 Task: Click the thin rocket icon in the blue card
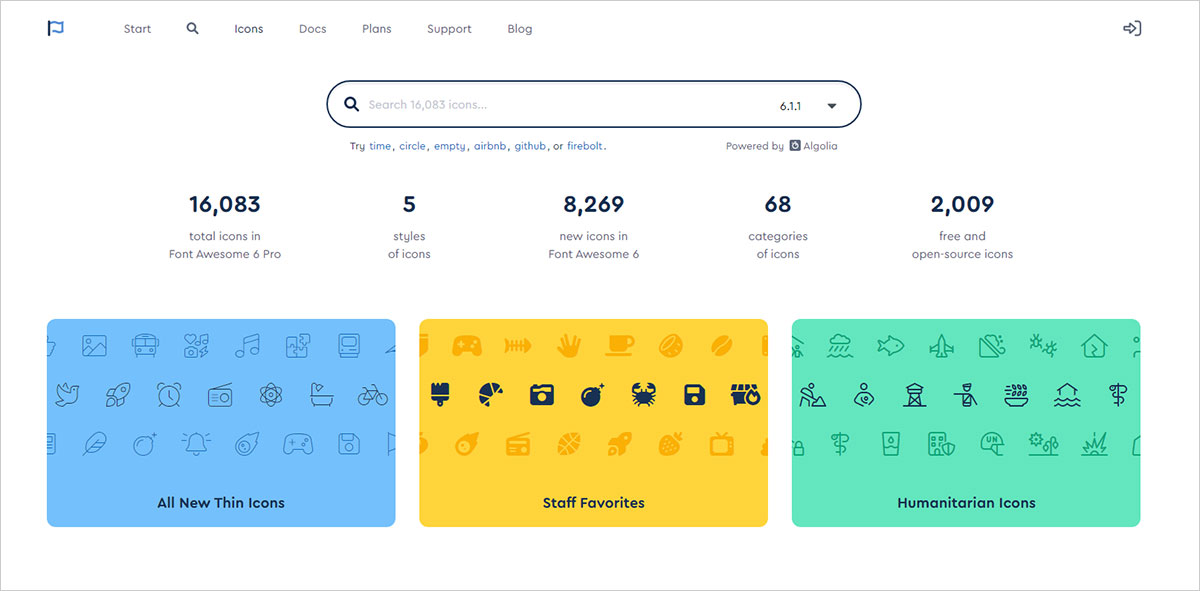point(118,394)
